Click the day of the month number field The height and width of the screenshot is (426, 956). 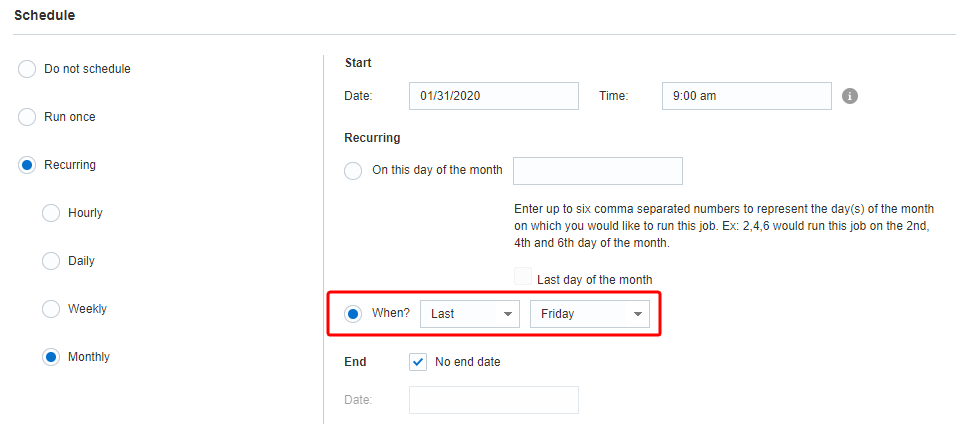[597, 171]
